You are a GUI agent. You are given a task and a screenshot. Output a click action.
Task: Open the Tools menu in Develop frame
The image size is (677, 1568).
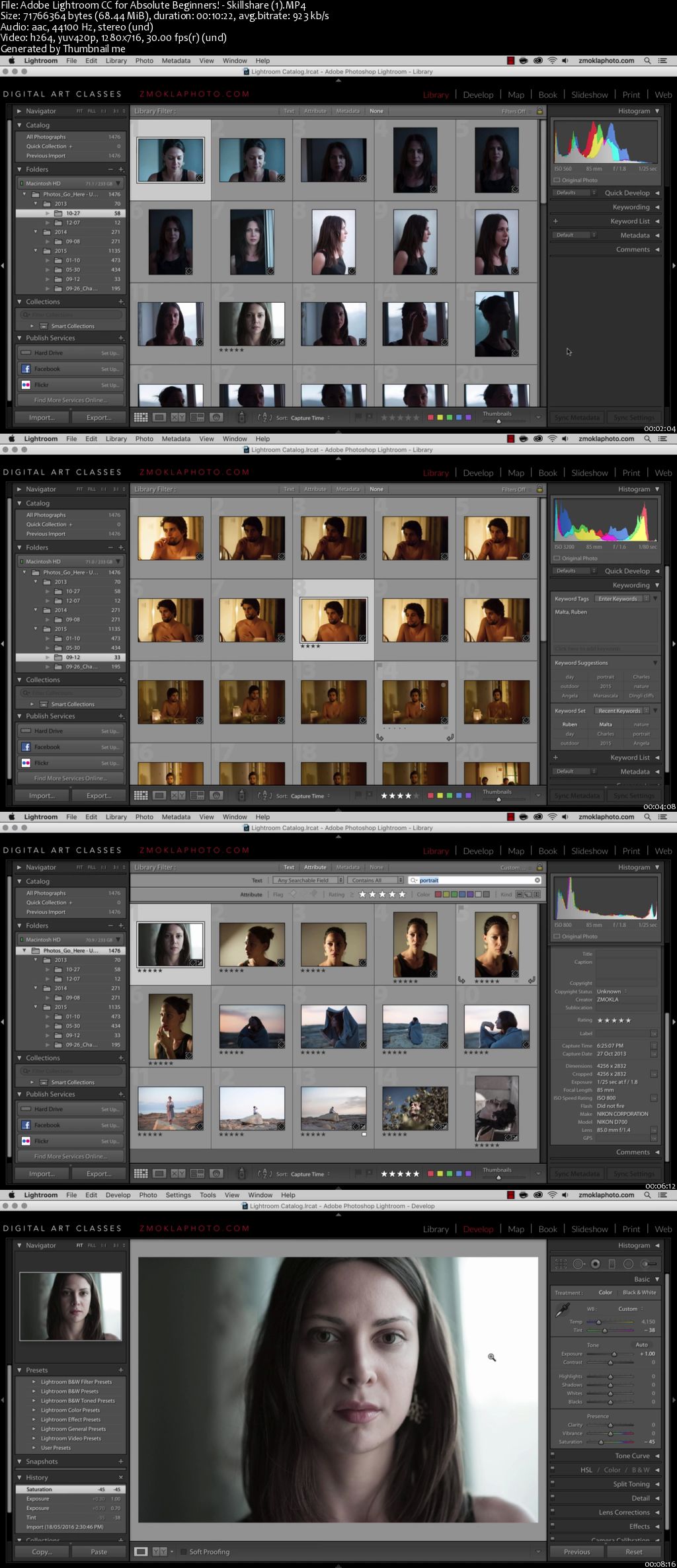tap(208, 1195)
